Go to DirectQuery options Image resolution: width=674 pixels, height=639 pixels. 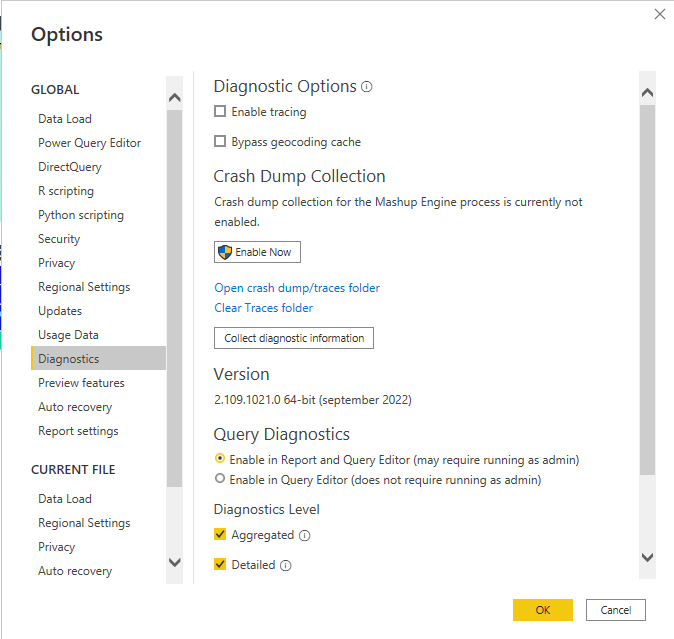pos(70,167)
